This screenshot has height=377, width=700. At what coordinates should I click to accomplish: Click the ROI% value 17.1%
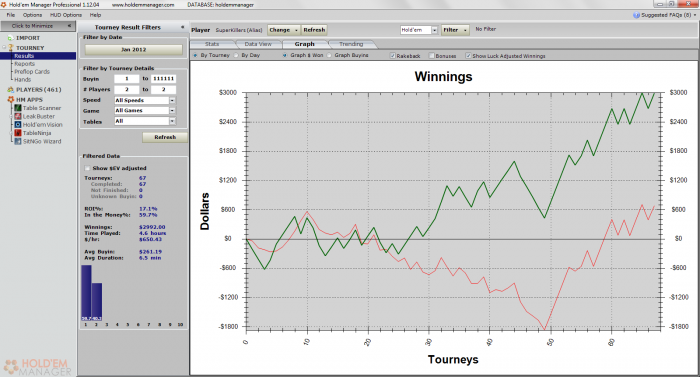(148, 209)
